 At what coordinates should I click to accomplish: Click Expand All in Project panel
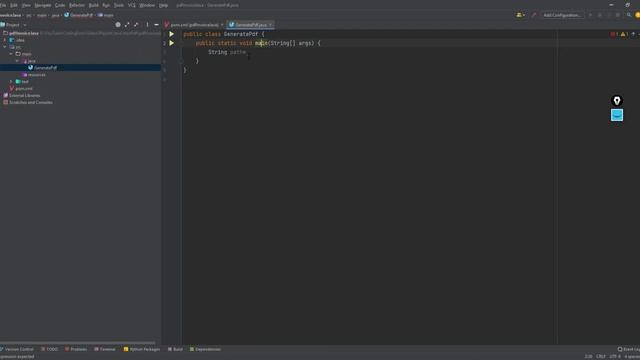pyautogui.click(x=127, y=25)
